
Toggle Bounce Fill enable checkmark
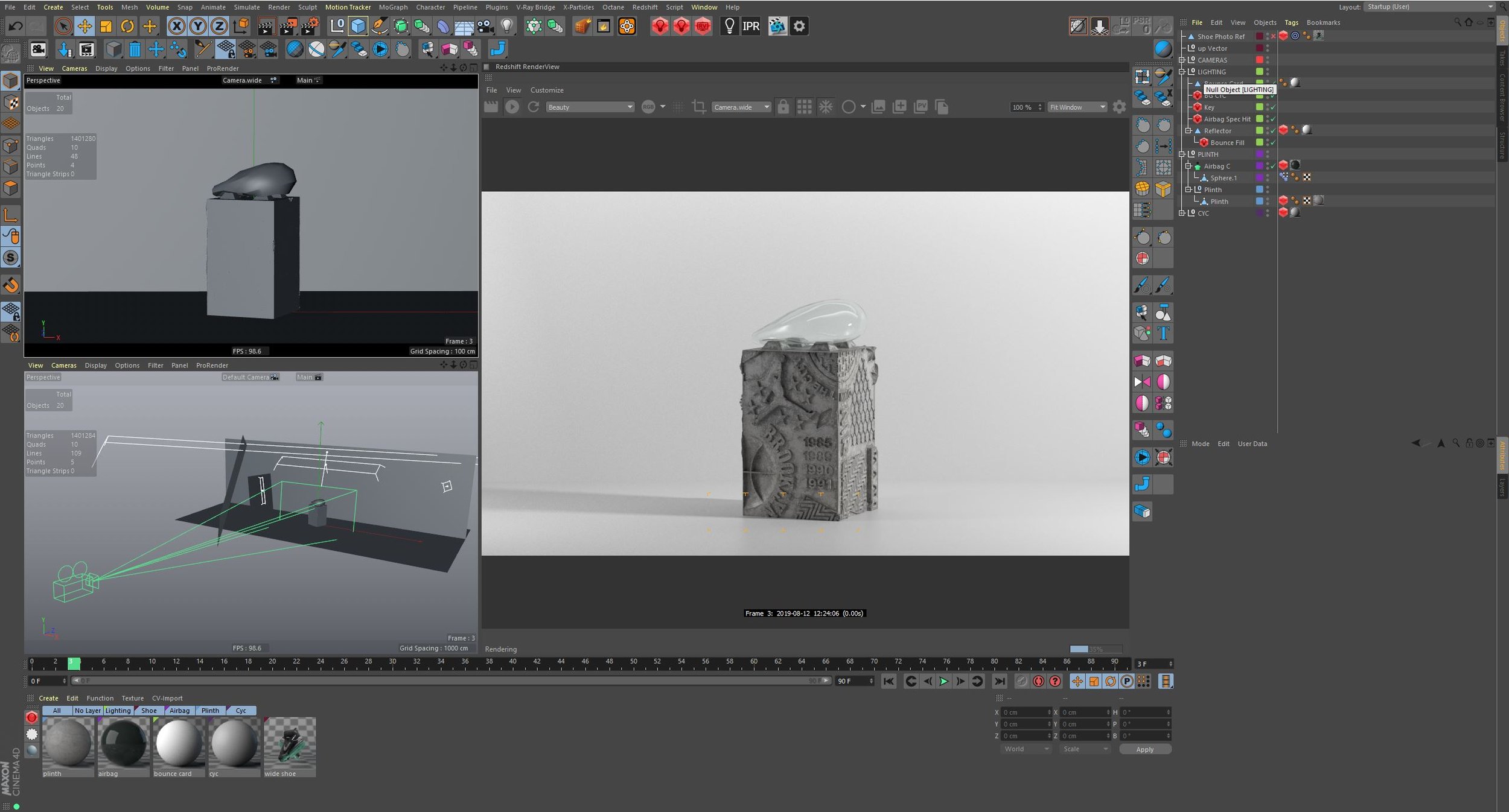coord(1273,143)
